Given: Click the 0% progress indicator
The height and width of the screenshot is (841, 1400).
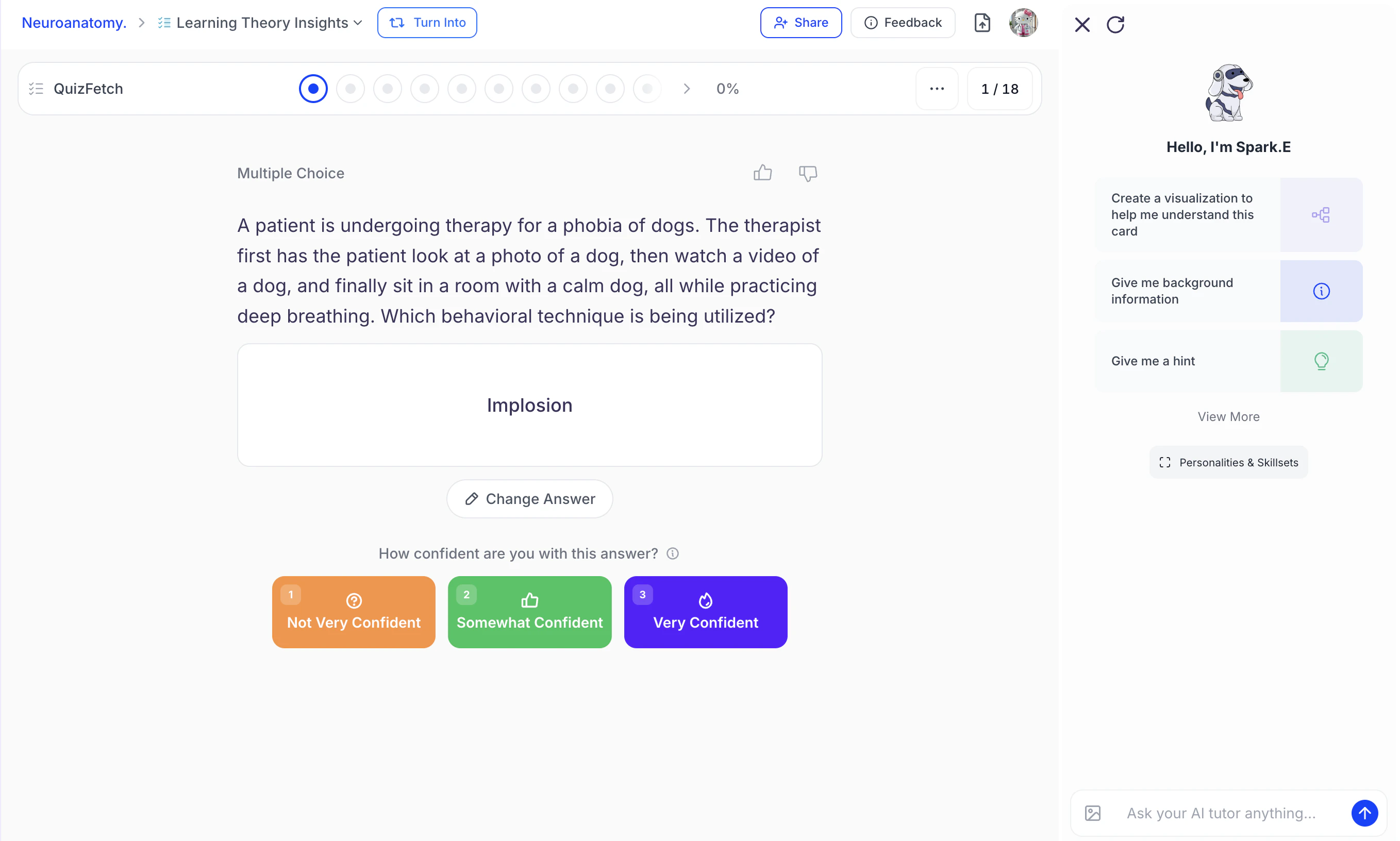Looking at the screenshot, I should click(727, 89).
